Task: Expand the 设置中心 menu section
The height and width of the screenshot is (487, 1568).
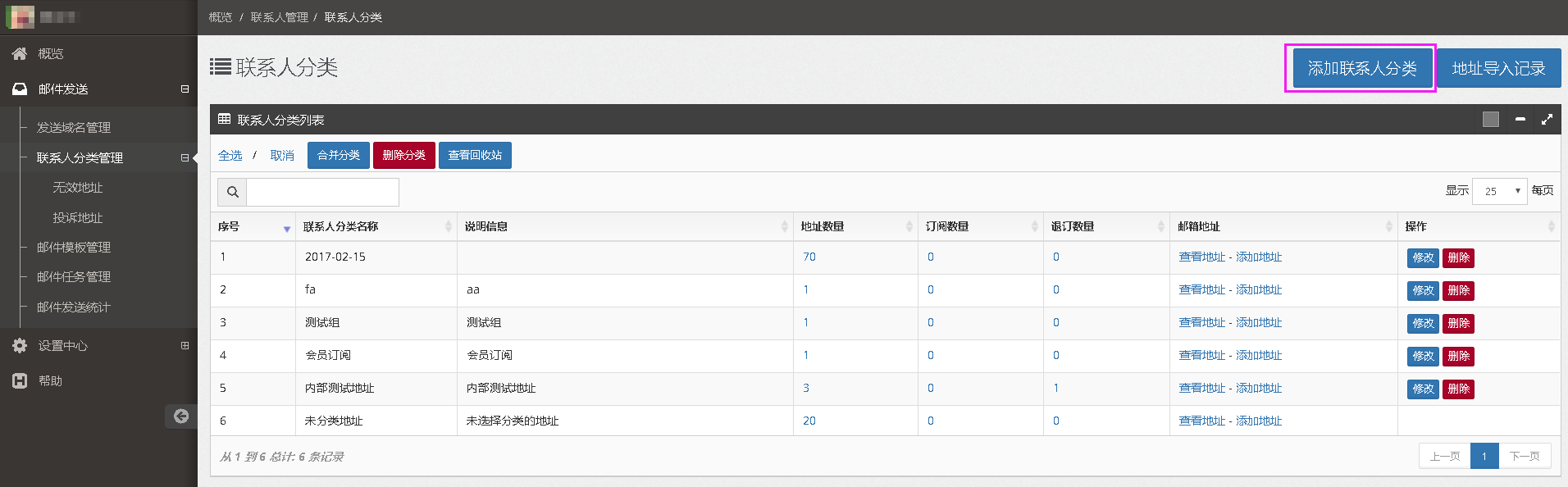Action: click(x=185, y=345)
